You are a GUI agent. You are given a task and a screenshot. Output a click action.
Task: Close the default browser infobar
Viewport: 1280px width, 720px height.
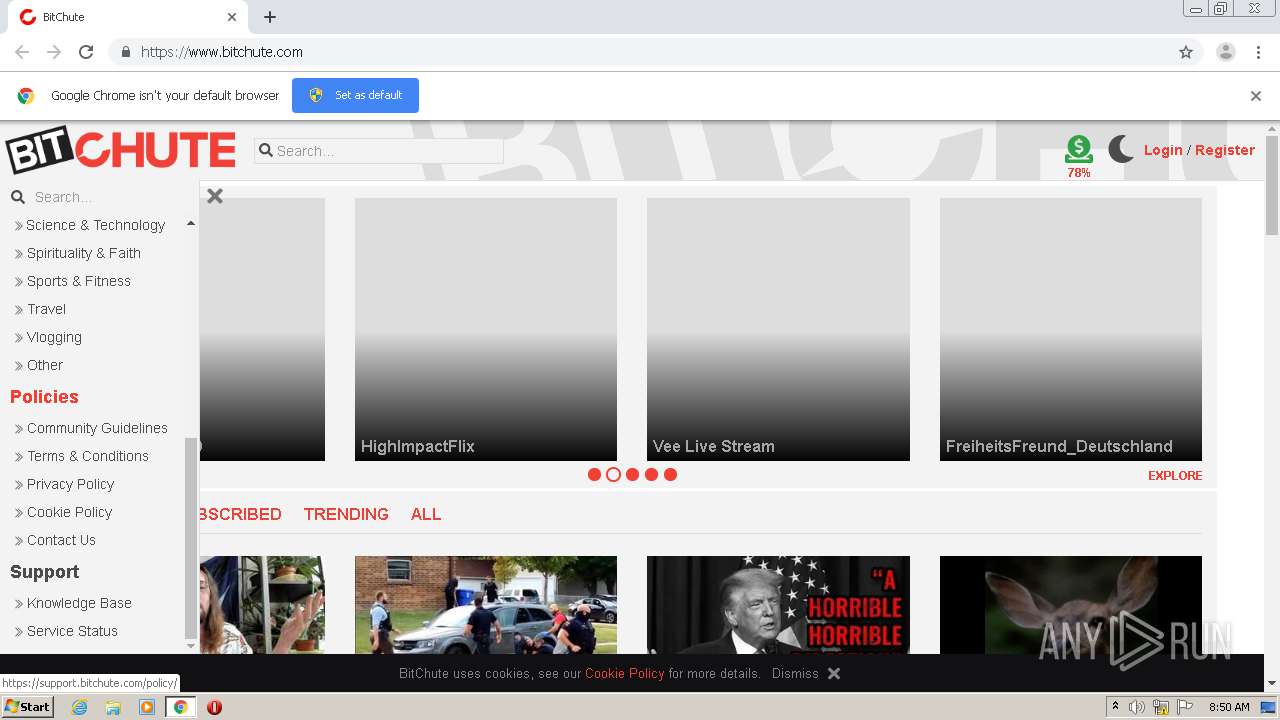(1256, 96)
